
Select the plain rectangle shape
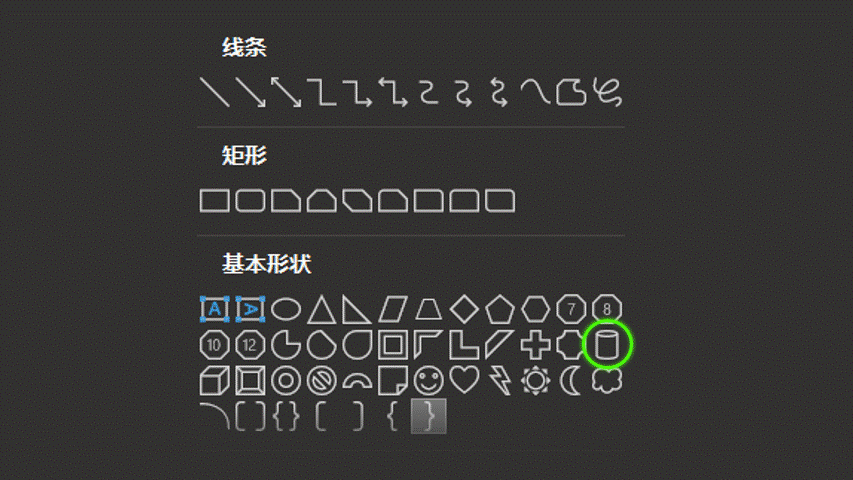pyautogui.click(x=214, y=201)
